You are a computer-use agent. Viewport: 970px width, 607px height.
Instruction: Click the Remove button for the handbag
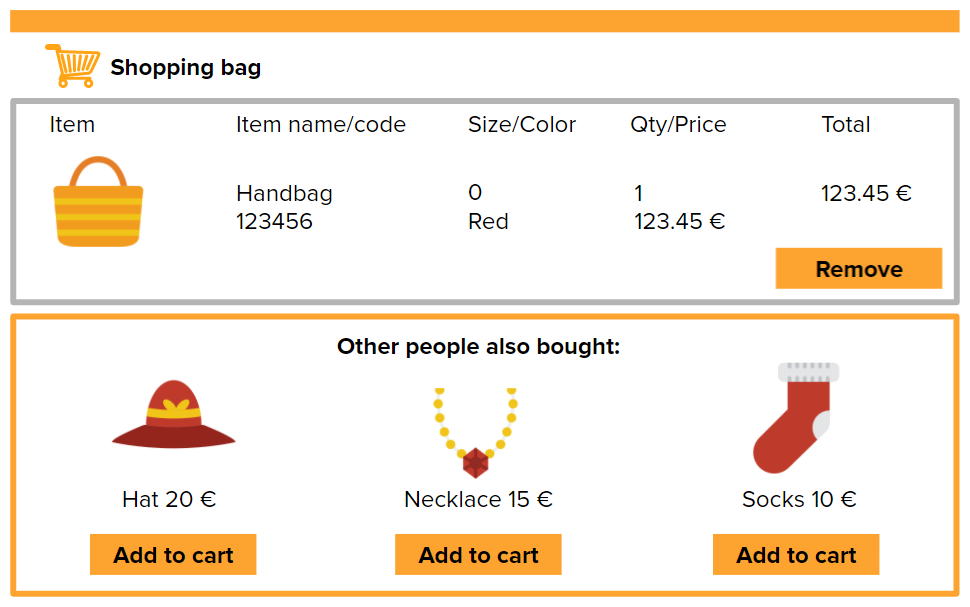[857, 268]
